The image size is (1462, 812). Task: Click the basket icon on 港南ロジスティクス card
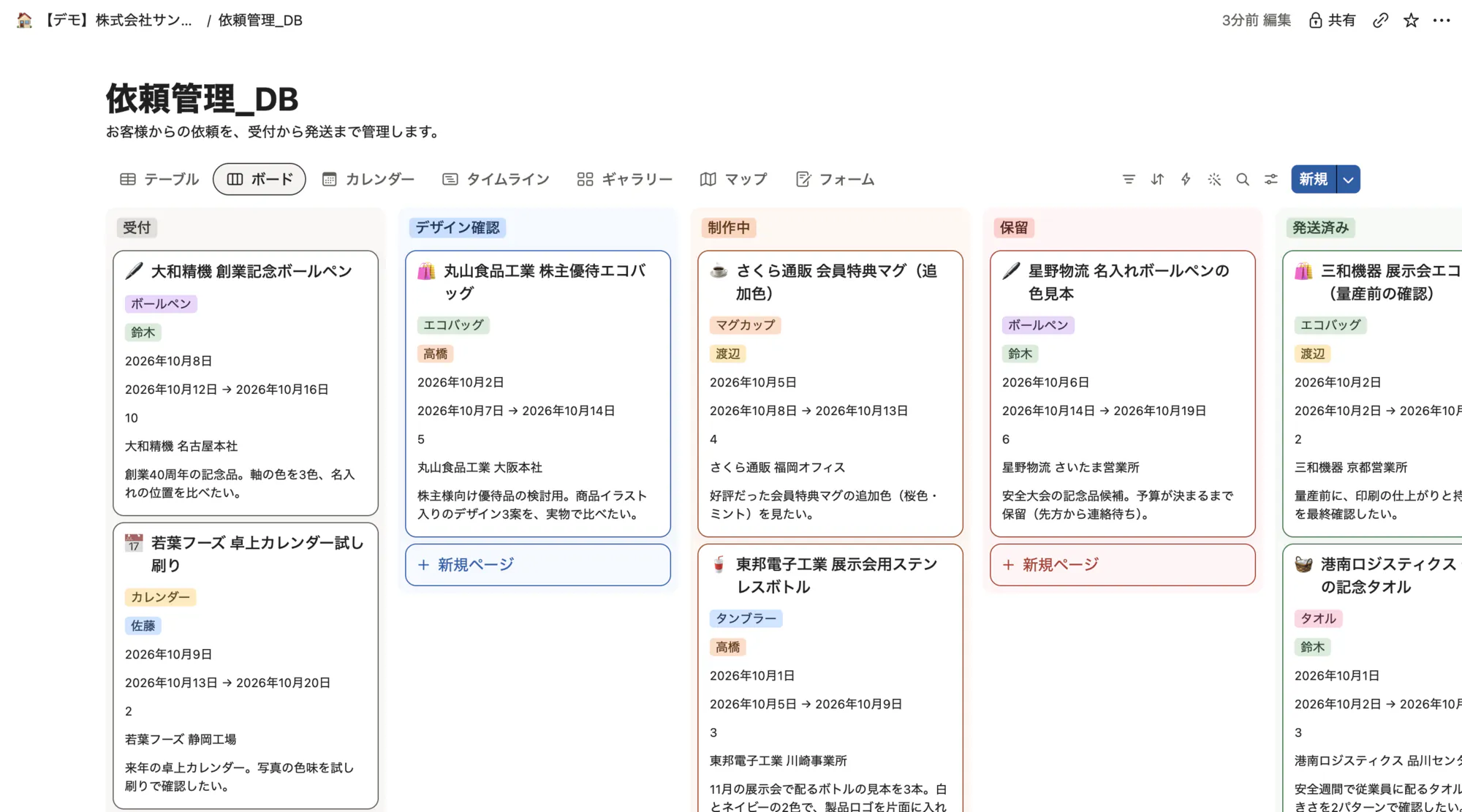(x=1303, y=564)
